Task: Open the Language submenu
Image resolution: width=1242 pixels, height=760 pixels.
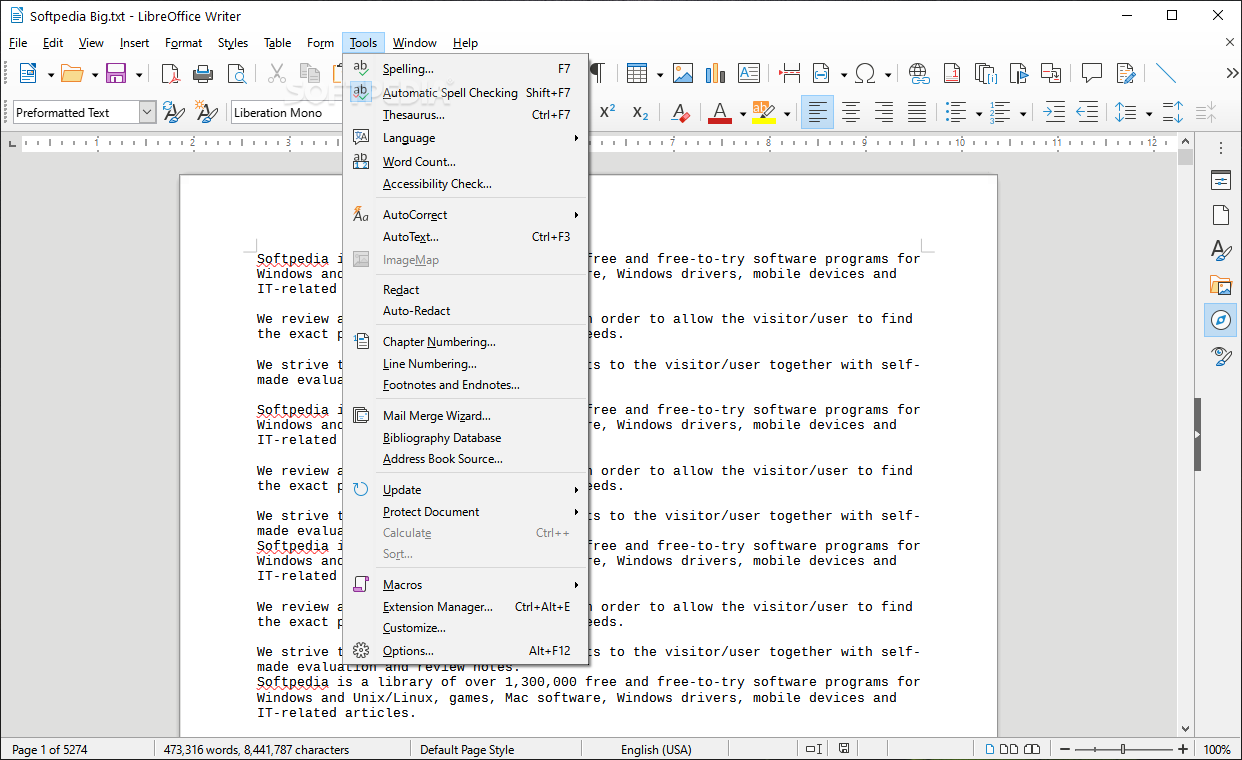Action: coord(465,138)
